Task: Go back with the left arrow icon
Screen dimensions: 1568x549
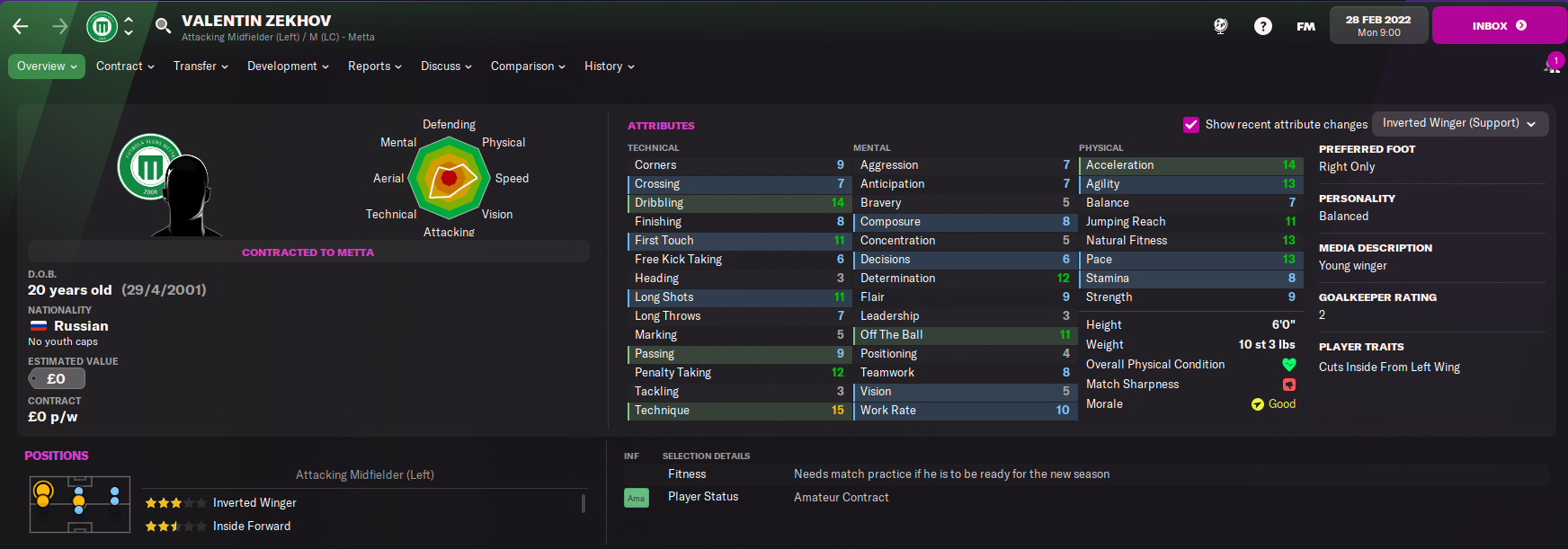Action: [x=21, y=26]
